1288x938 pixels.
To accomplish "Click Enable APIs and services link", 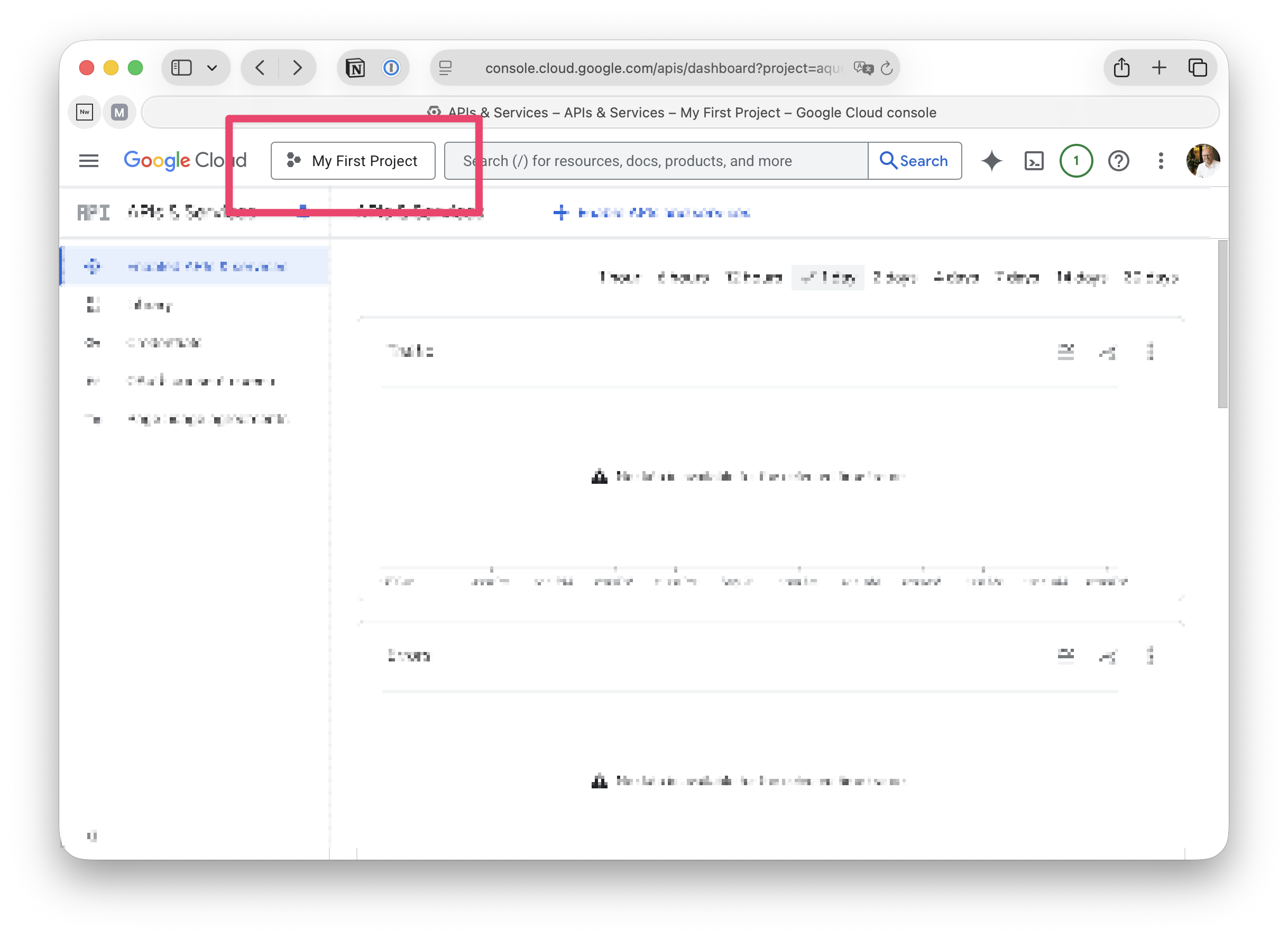I will coord(652,213).
